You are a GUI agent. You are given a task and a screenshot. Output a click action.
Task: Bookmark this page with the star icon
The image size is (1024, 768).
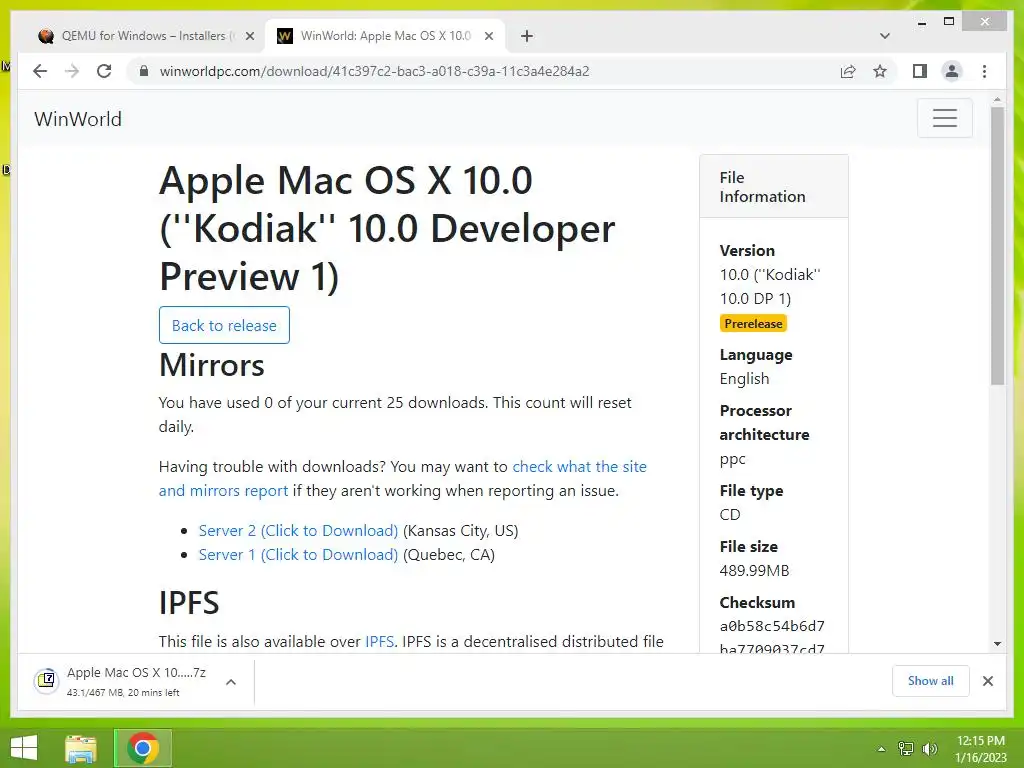(880, 71)
